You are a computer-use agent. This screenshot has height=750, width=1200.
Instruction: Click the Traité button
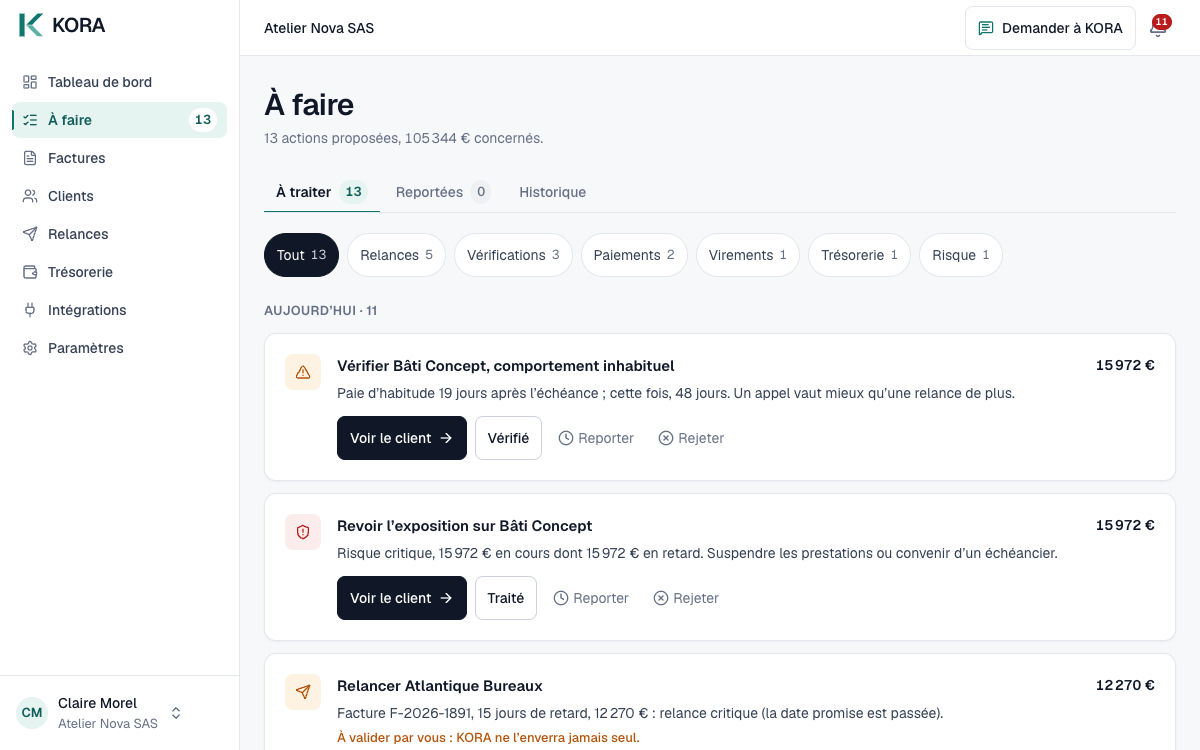tap(506, 598)
